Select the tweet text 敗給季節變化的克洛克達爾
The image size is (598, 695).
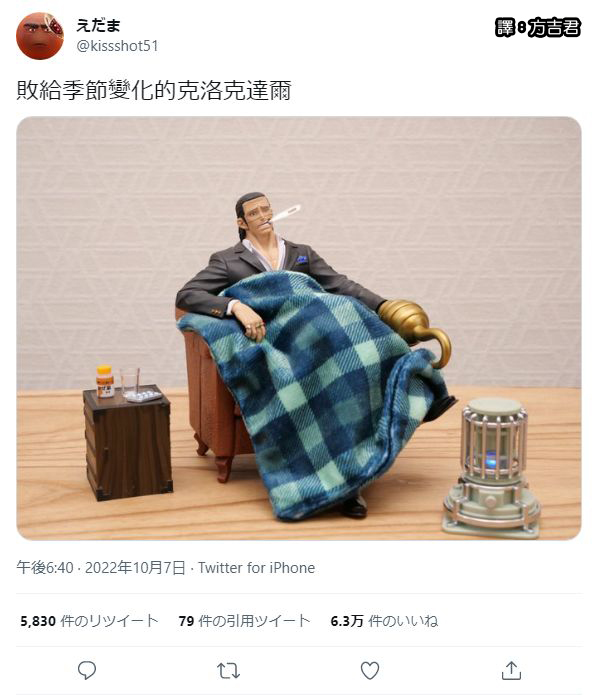pyautogui.click(x=154, y=90)
